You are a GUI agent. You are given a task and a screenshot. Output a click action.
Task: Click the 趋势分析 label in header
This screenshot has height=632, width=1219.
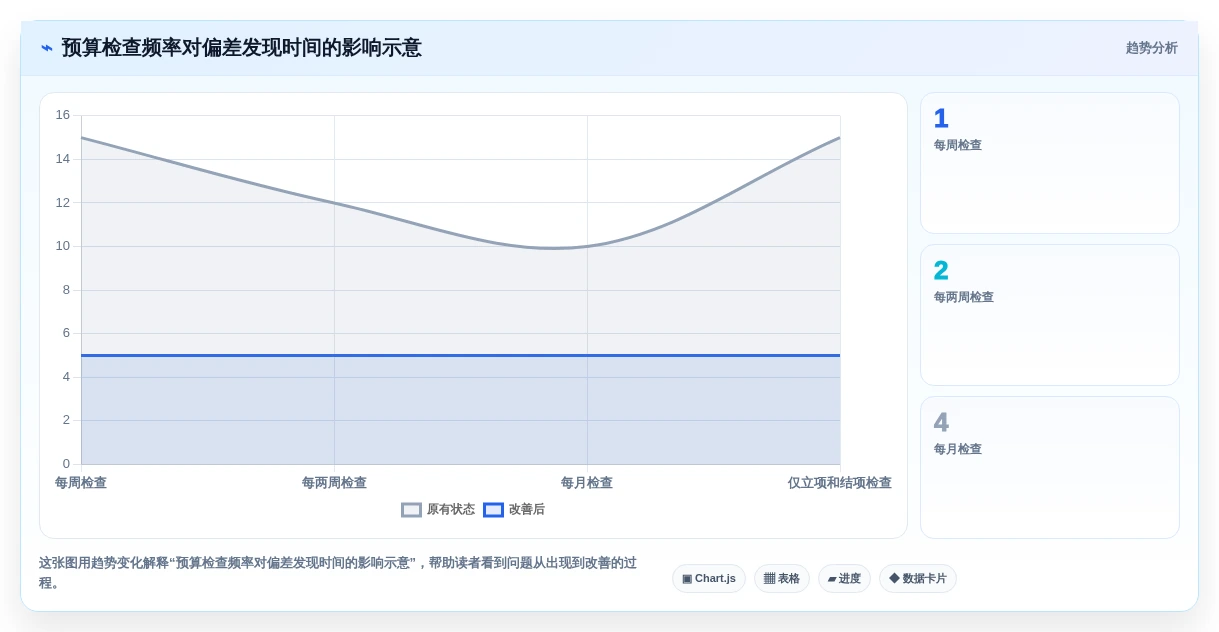point(1151,48)
